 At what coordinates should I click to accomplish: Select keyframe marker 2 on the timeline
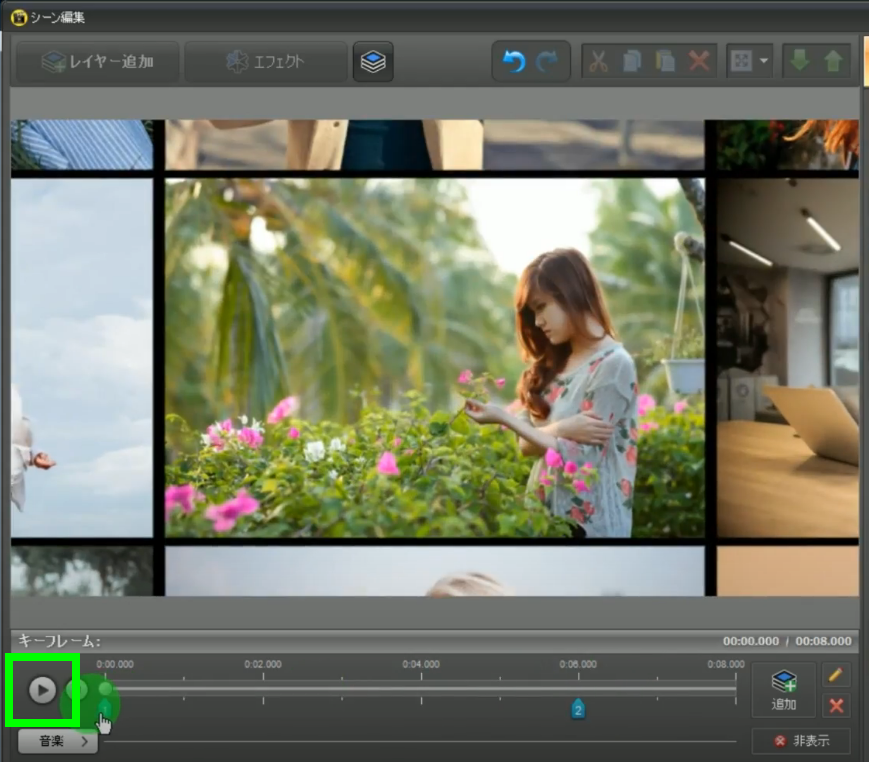pyautogui.click(x=578, y=709)
